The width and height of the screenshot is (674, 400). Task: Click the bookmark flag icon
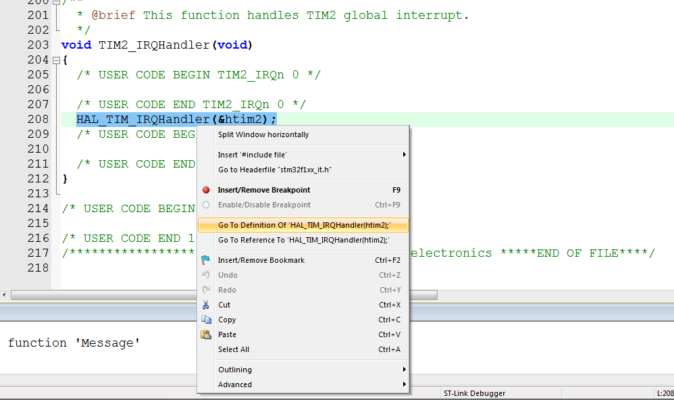pos(206,260)
